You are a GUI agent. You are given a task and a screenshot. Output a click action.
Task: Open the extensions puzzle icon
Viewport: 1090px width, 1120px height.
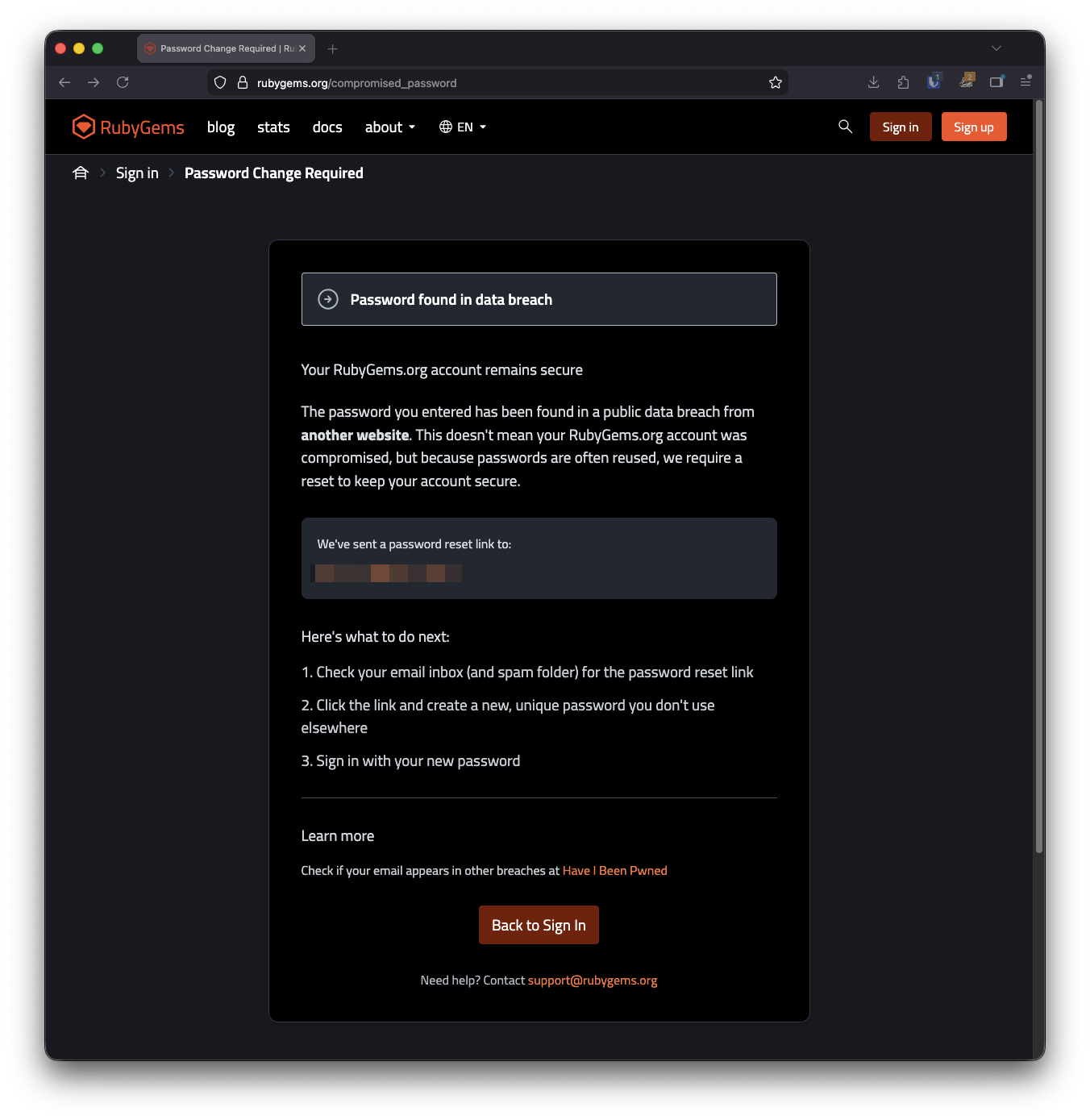pos(903,82)
